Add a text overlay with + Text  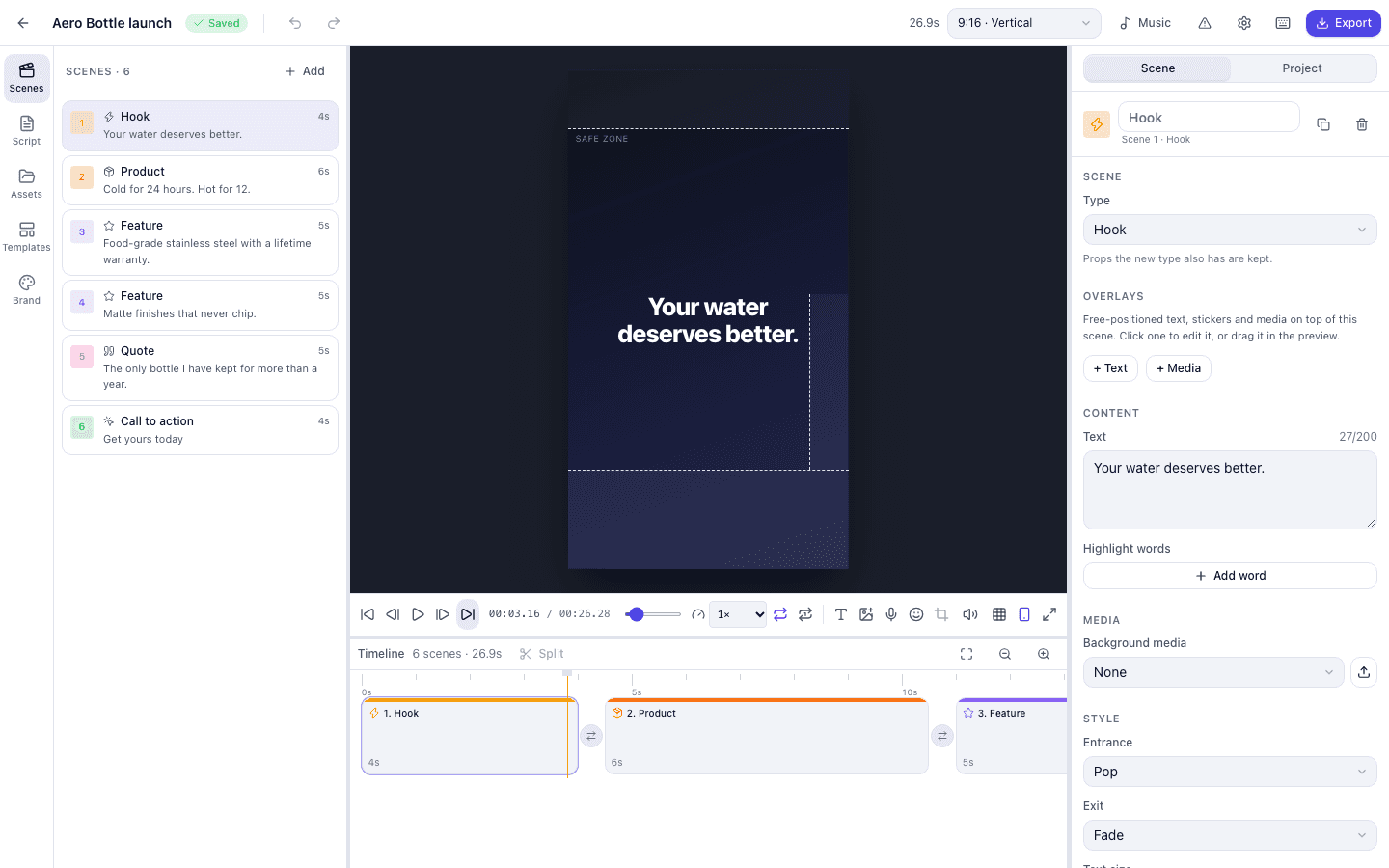coord(1110,368)
